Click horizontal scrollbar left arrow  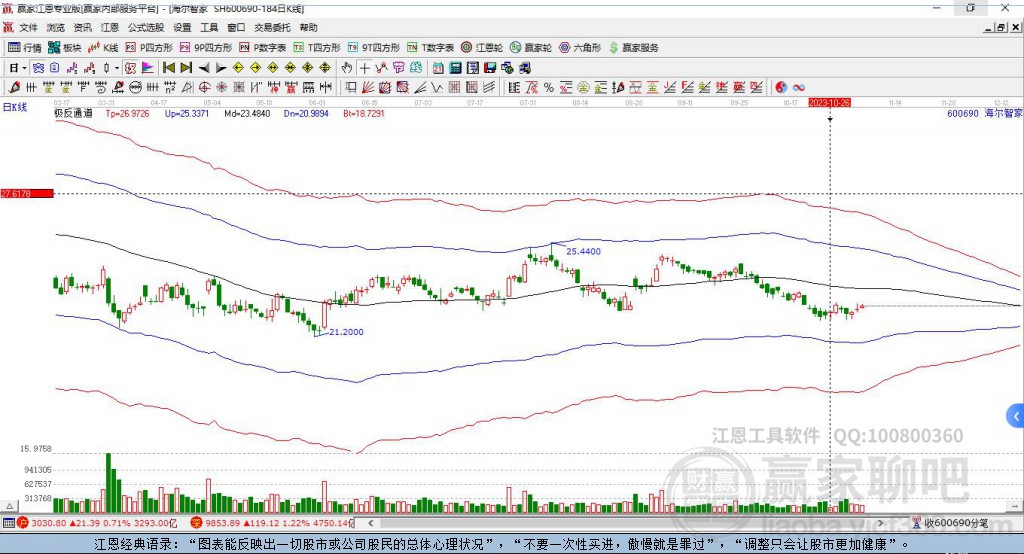[x=370, y=523]
